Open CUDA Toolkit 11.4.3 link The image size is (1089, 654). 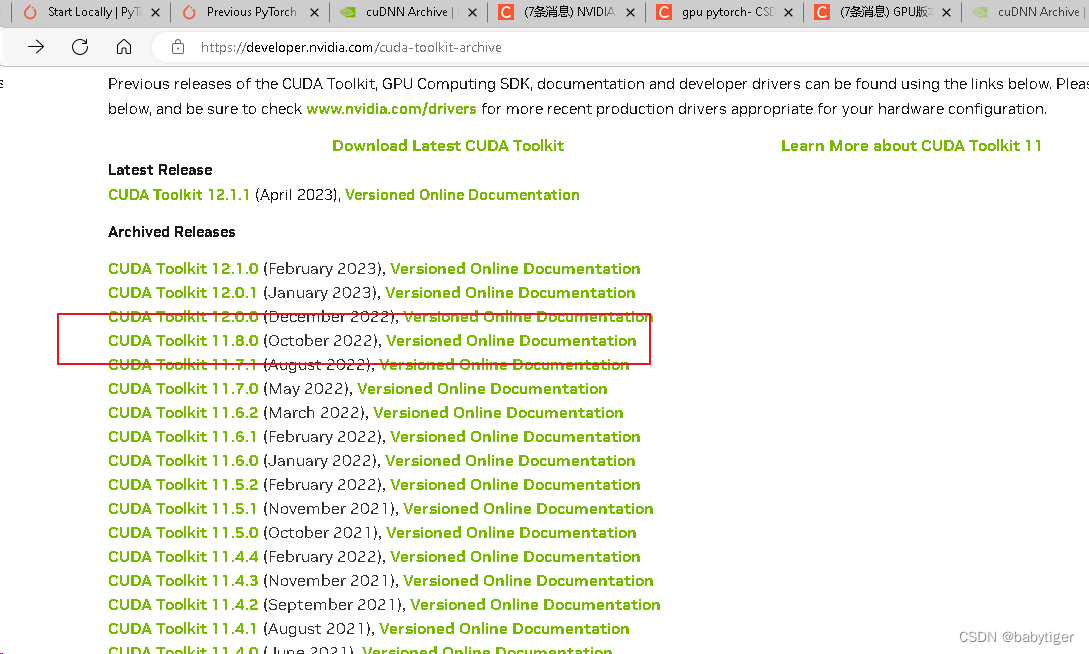[183, 580]
